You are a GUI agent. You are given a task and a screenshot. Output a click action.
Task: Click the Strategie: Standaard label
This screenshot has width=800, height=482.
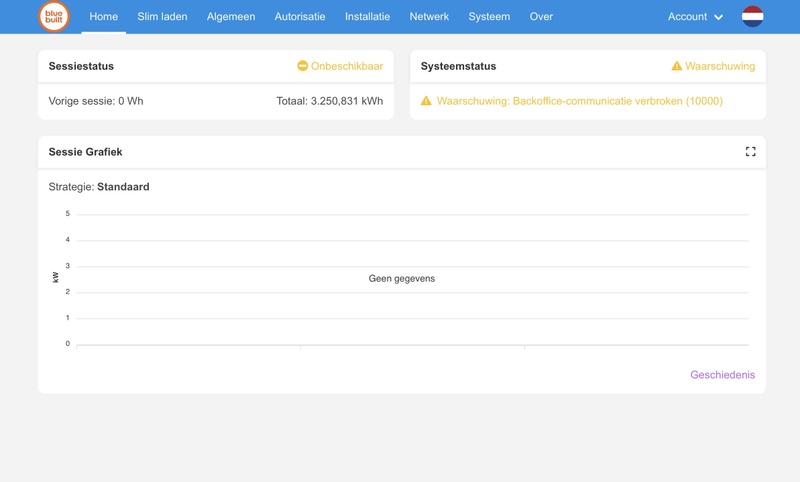99,187
